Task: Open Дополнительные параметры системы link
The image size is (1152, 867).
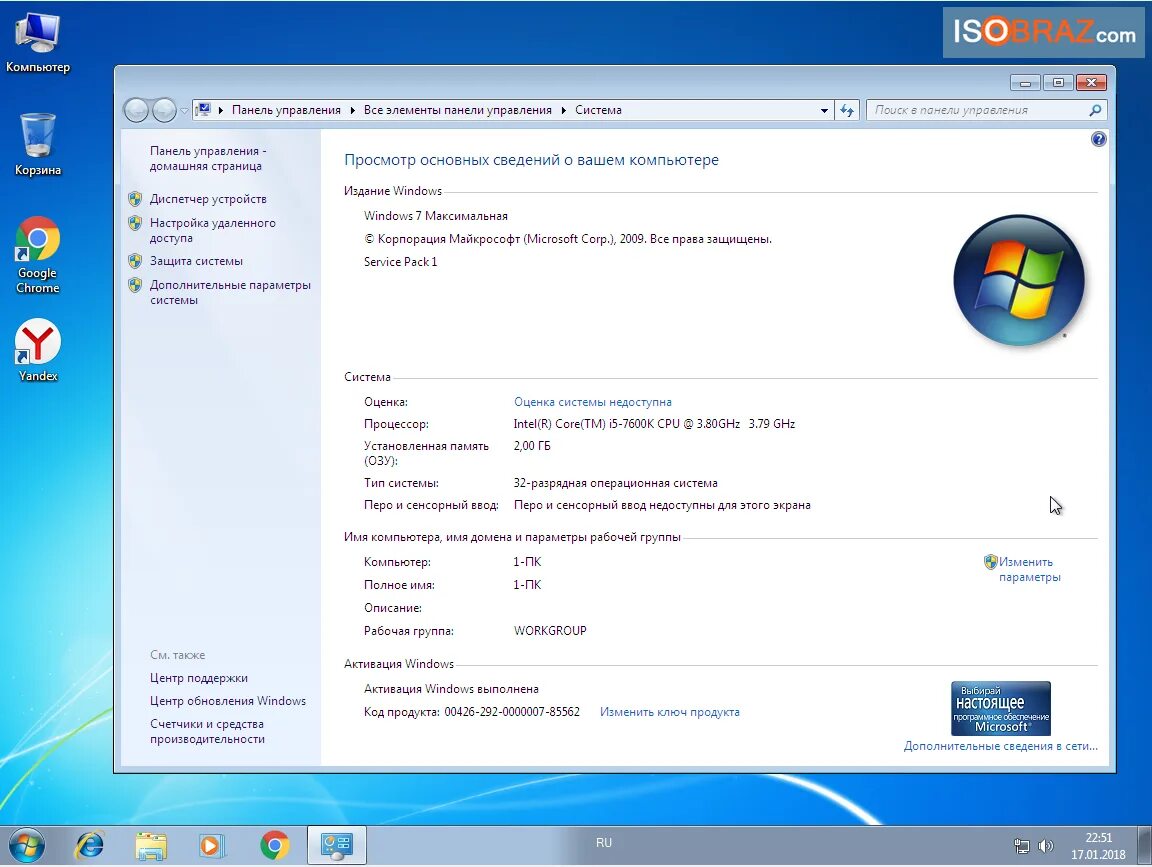Action: click(x=230, y=292)
